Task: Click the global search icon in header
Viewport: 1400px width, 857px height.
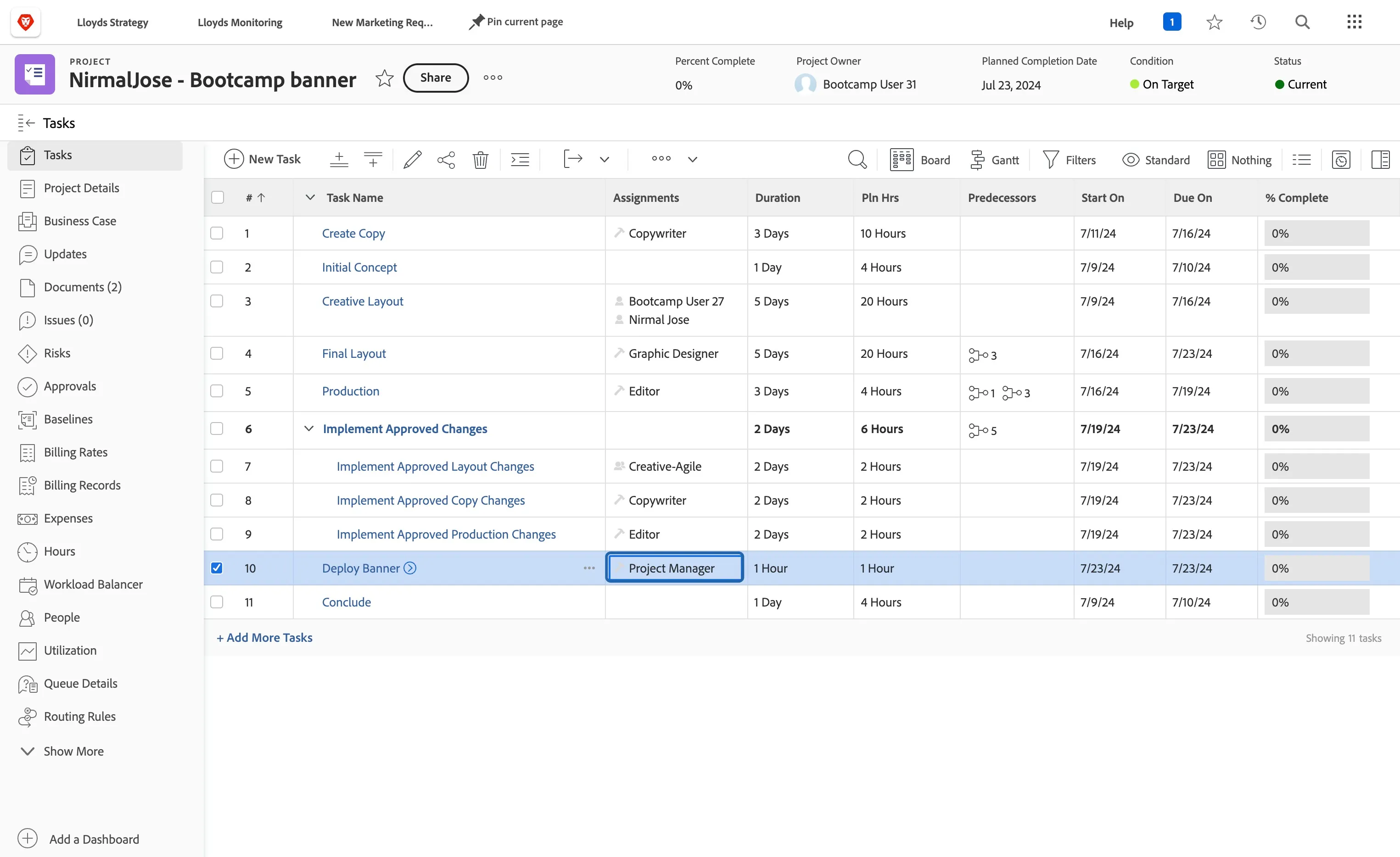Action: tap(1302, 22)
